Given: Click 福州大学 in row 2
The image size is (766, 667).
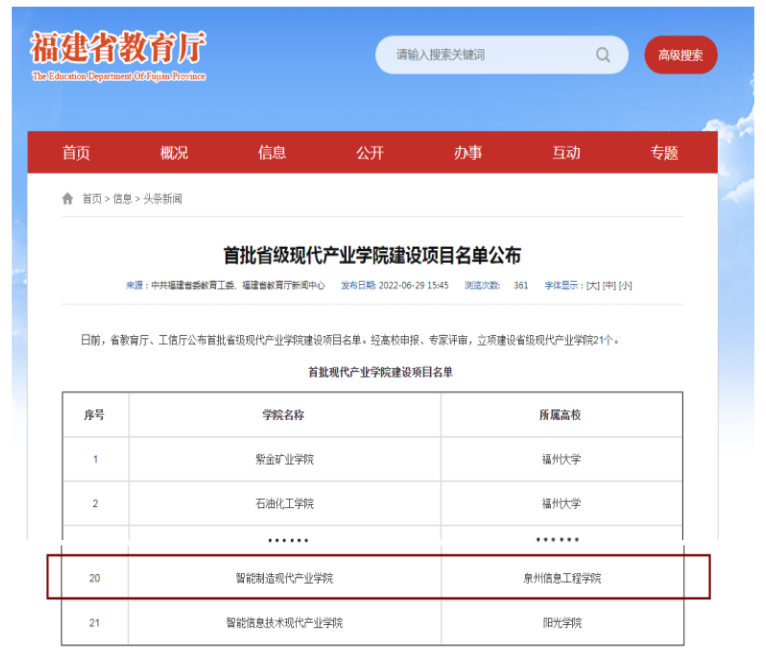Looking at the screenshot, I should [x=561, y=503].
